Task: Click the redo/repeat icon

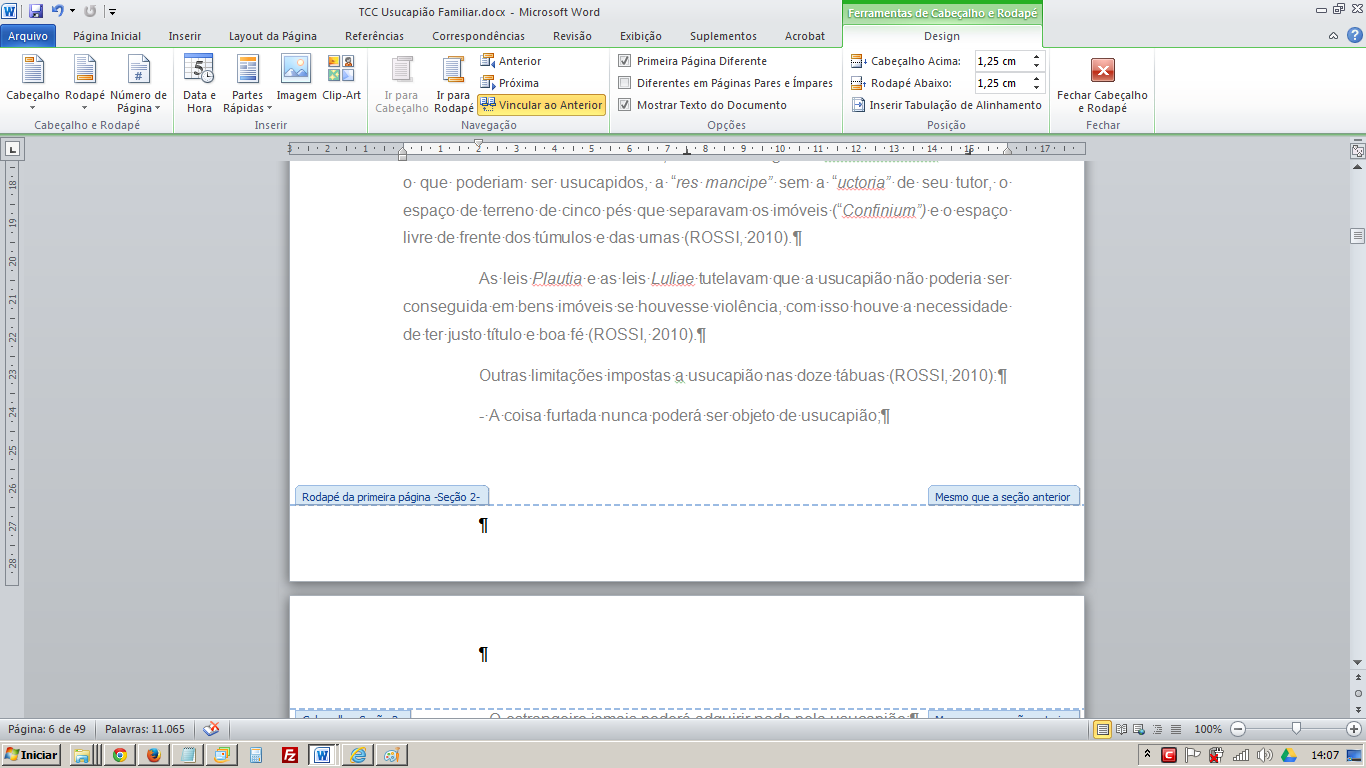Action: tap(90, 11)
